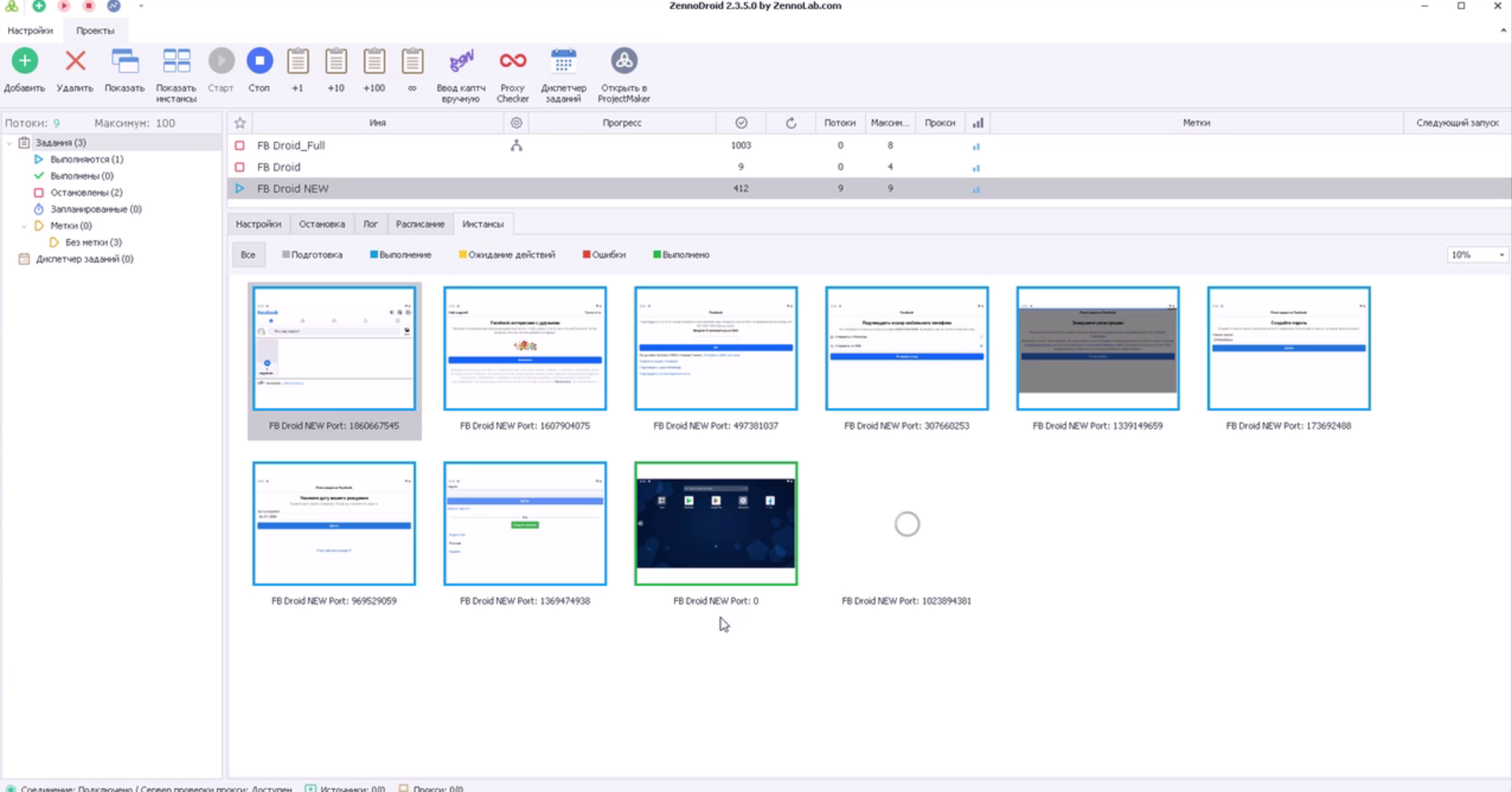Toggle Ошибки instance status filter
This screenshot has height=792, width=1512.
coord(604,255)
